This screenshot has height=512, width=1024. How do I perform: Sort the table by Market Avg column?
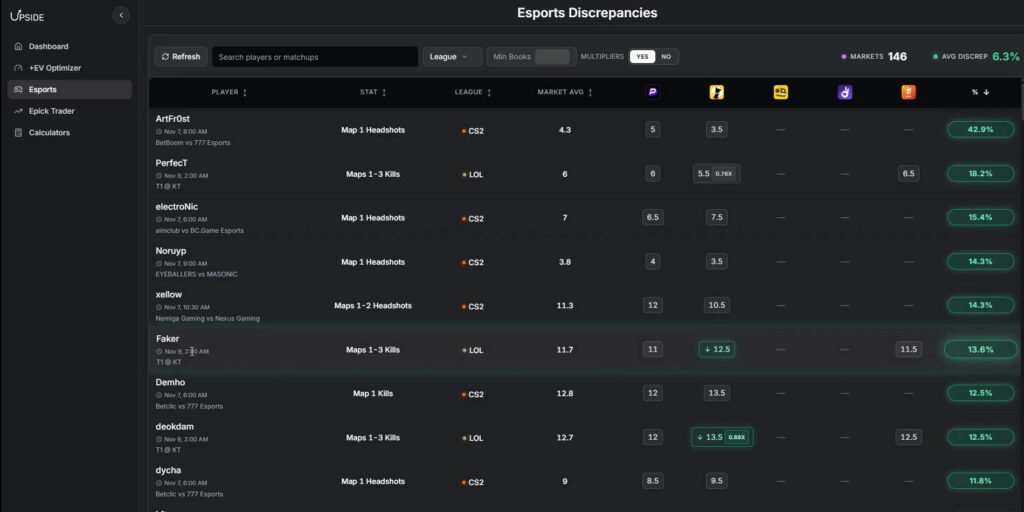coord(565,92)
